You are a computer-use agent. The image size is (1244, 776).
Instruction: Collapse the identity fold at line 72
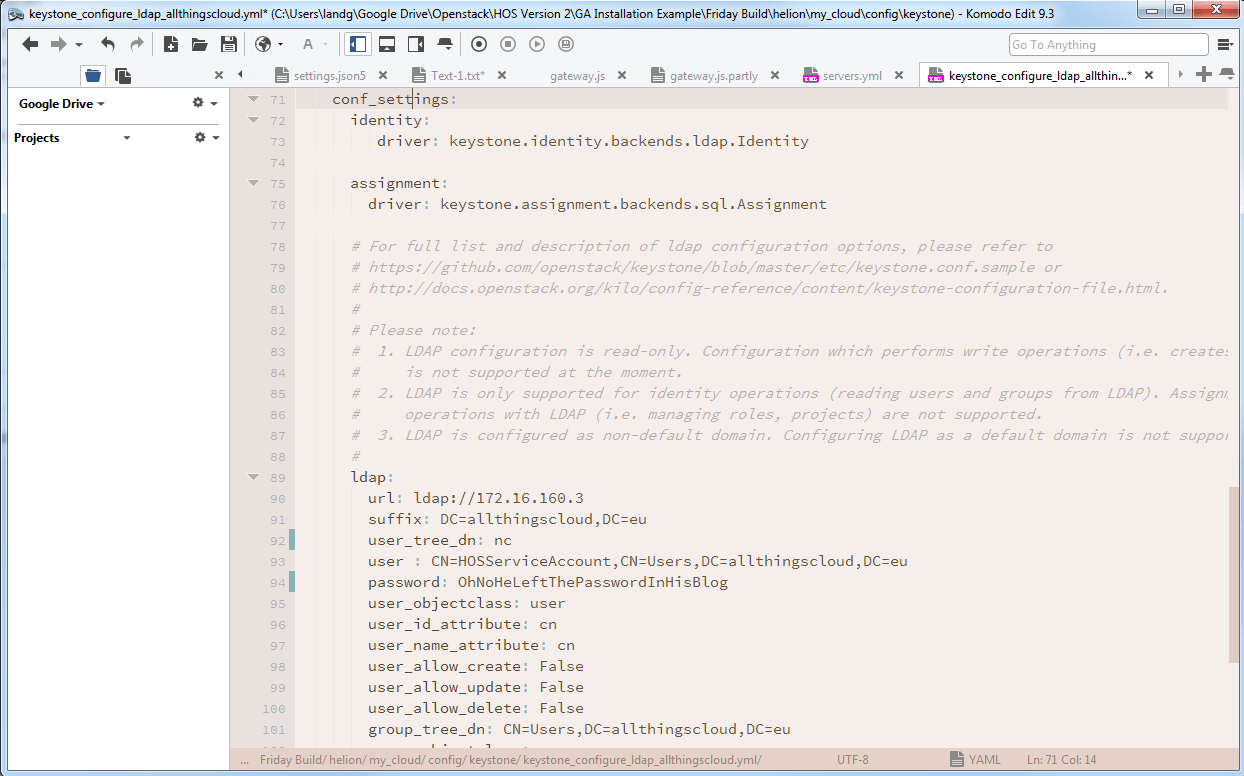(253, 120)
